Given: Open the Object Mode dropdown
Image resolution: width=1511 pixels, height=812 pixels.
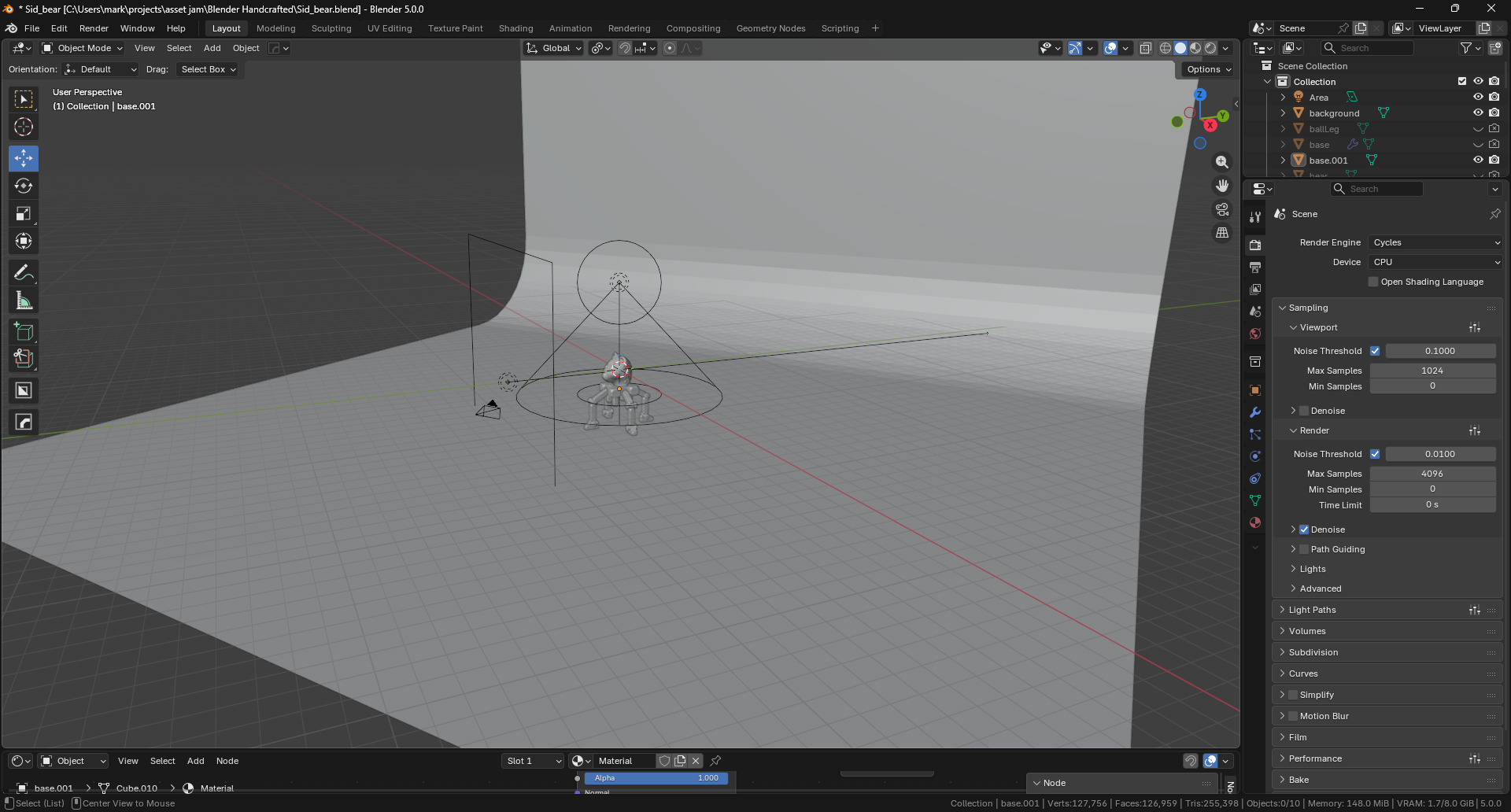Looking at the screenshot, I should [x=83, y=48].
